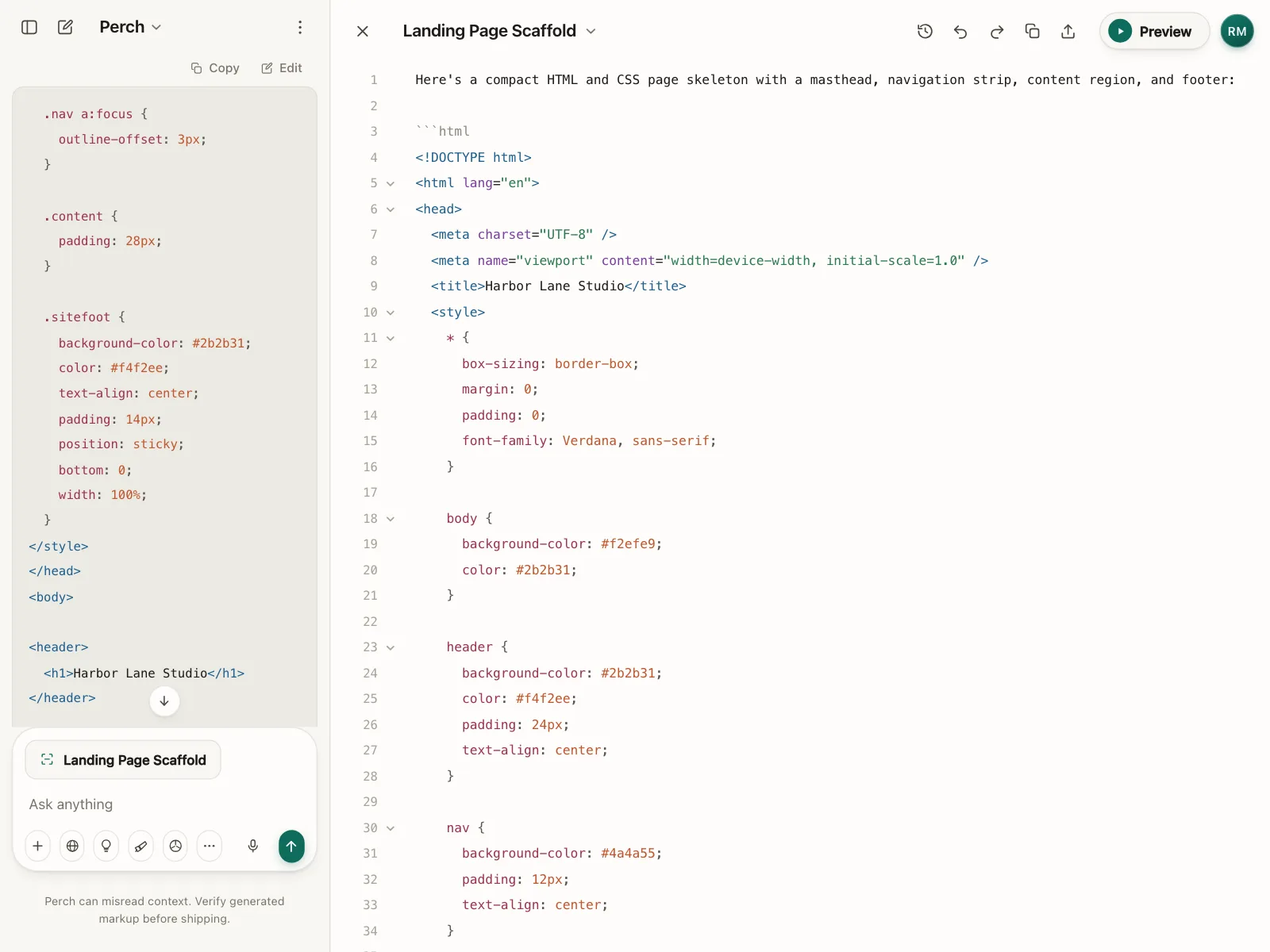This screenshot has height=952, width=1270.
Task: Click the image generation icon
Action: tap(175, 846)
